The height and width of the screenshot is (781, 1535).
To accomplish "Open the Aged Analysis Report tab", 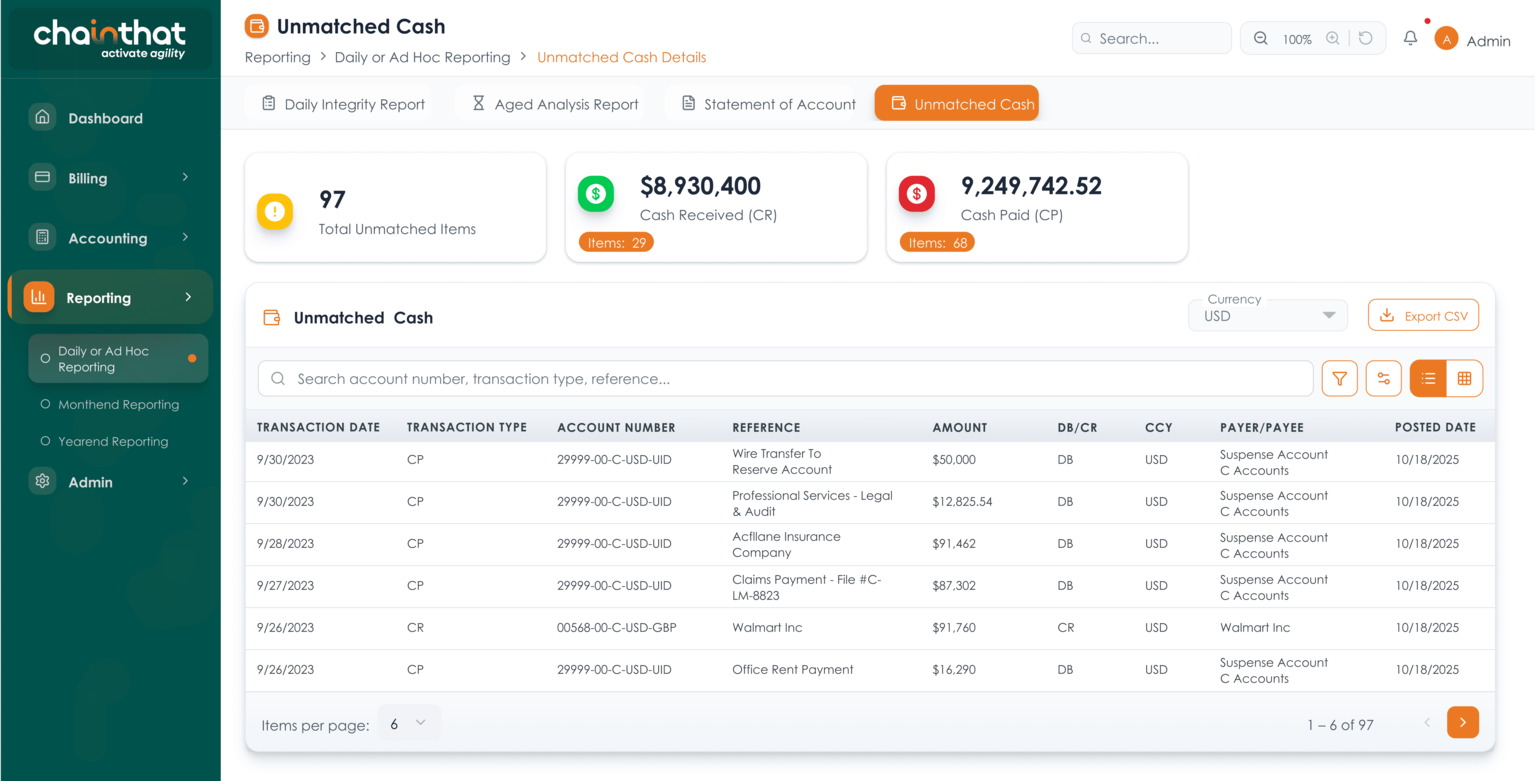I will (x=555, y=104).
